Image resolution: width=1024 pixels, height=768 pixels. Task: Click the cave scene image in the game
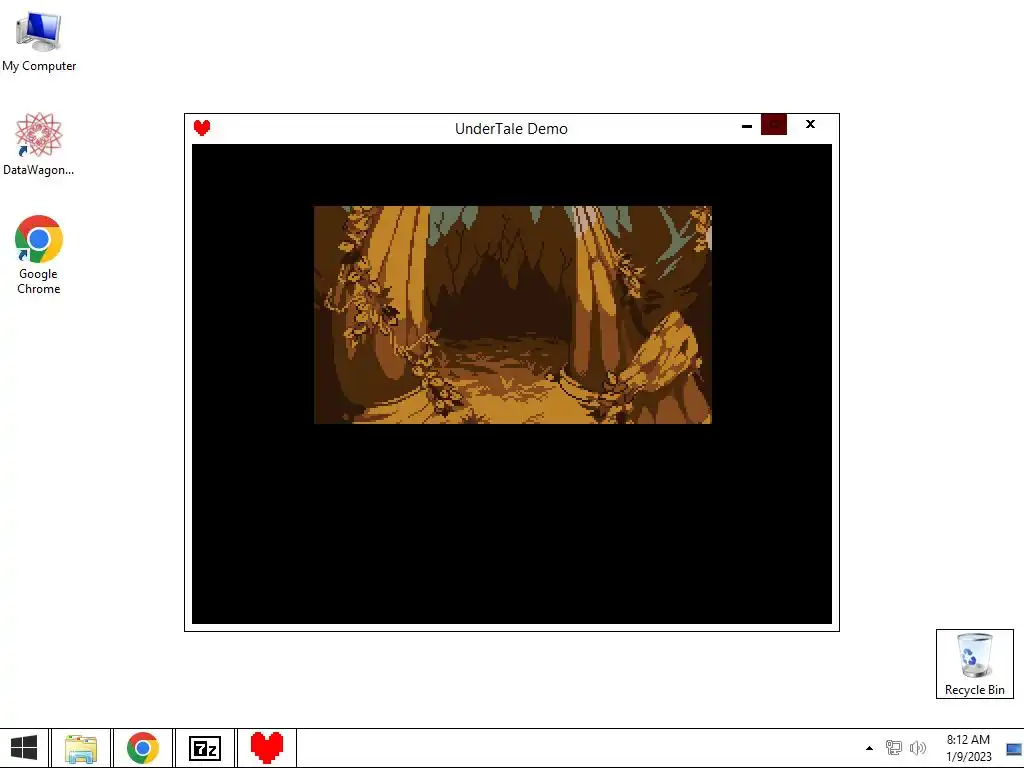[513, 315]
